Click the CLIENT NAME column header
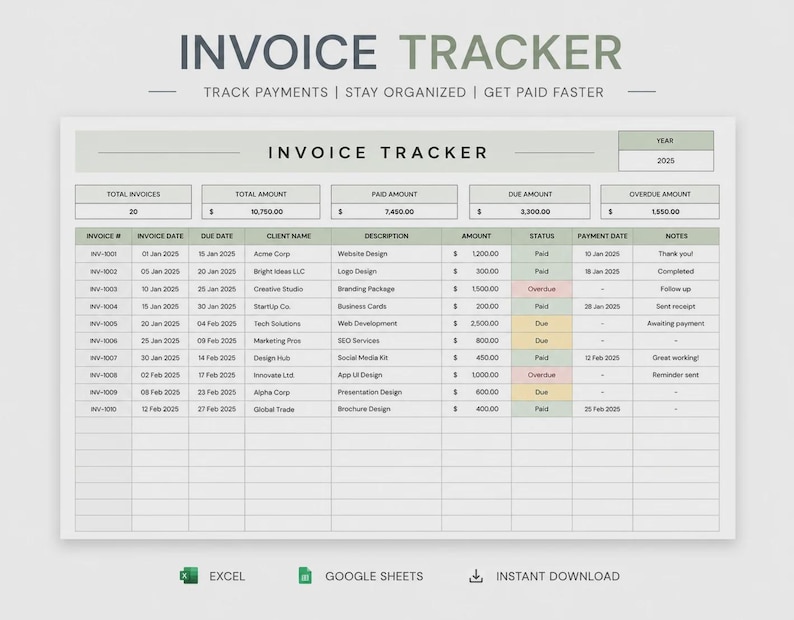Image resolution: width=794 pixels, height=620 pixels. point(288,236)
